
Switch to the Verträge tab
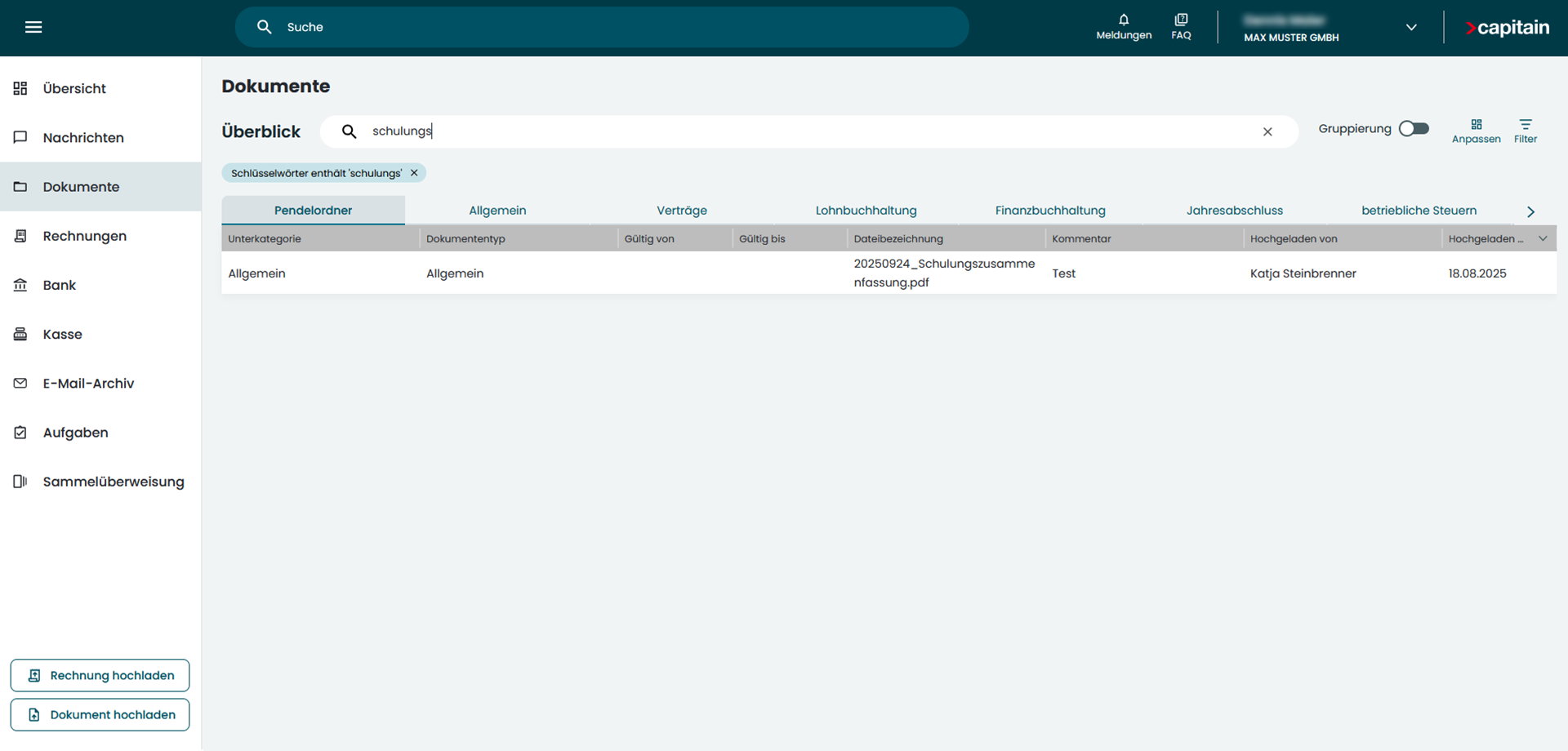[681, 211]
